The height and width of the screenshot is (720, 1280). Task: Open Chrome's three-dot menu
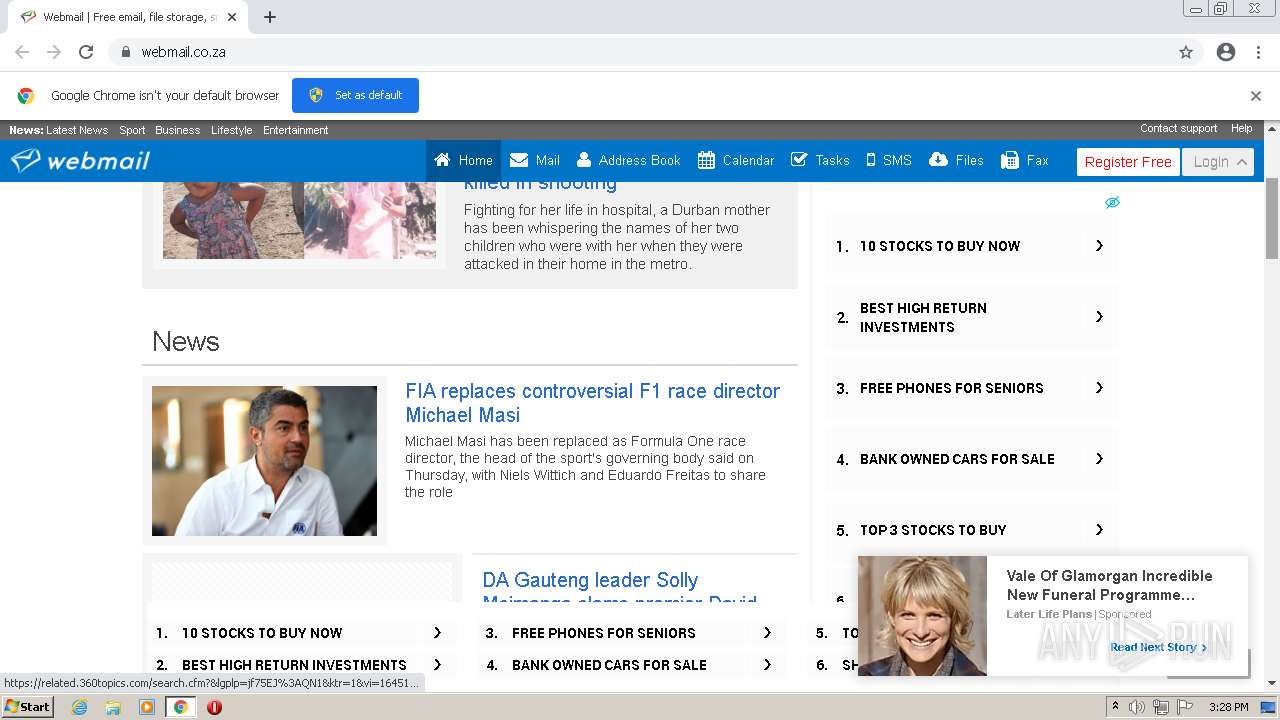click(1258, 52)
